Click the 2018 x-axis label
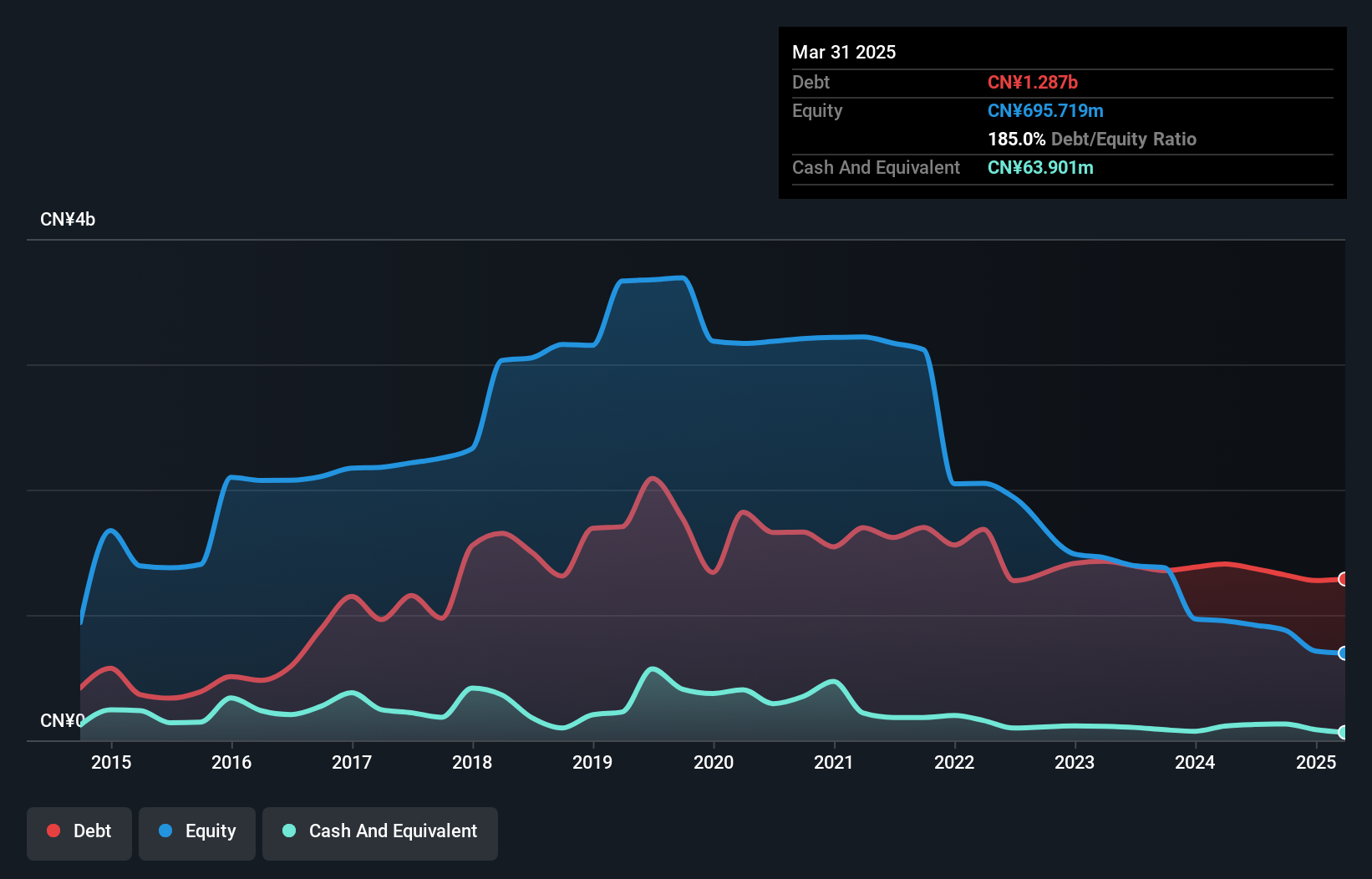The height and width of the screenshot is (879, 1372). (472, 762)
